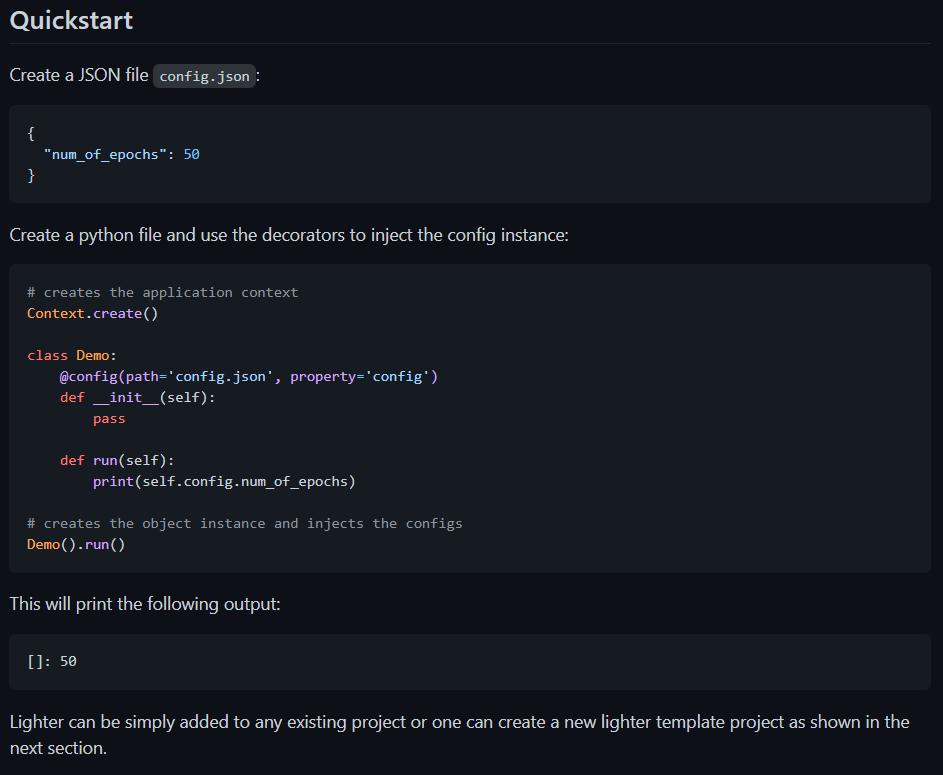
Task: Click the "def __init__(self):" line
Action: click(x=137, y=398)
